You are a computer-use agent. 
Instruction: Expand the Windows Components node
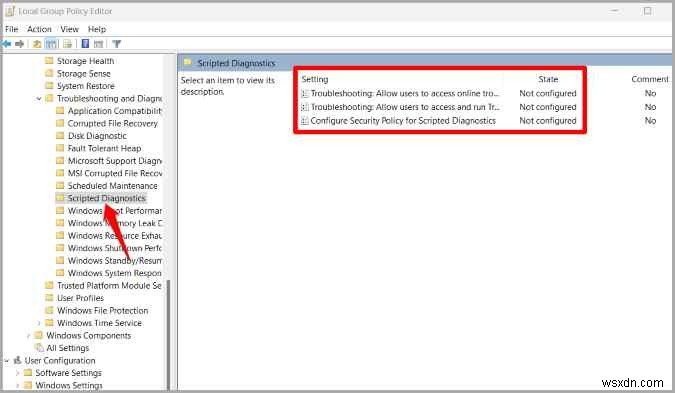tap(28, 335)
